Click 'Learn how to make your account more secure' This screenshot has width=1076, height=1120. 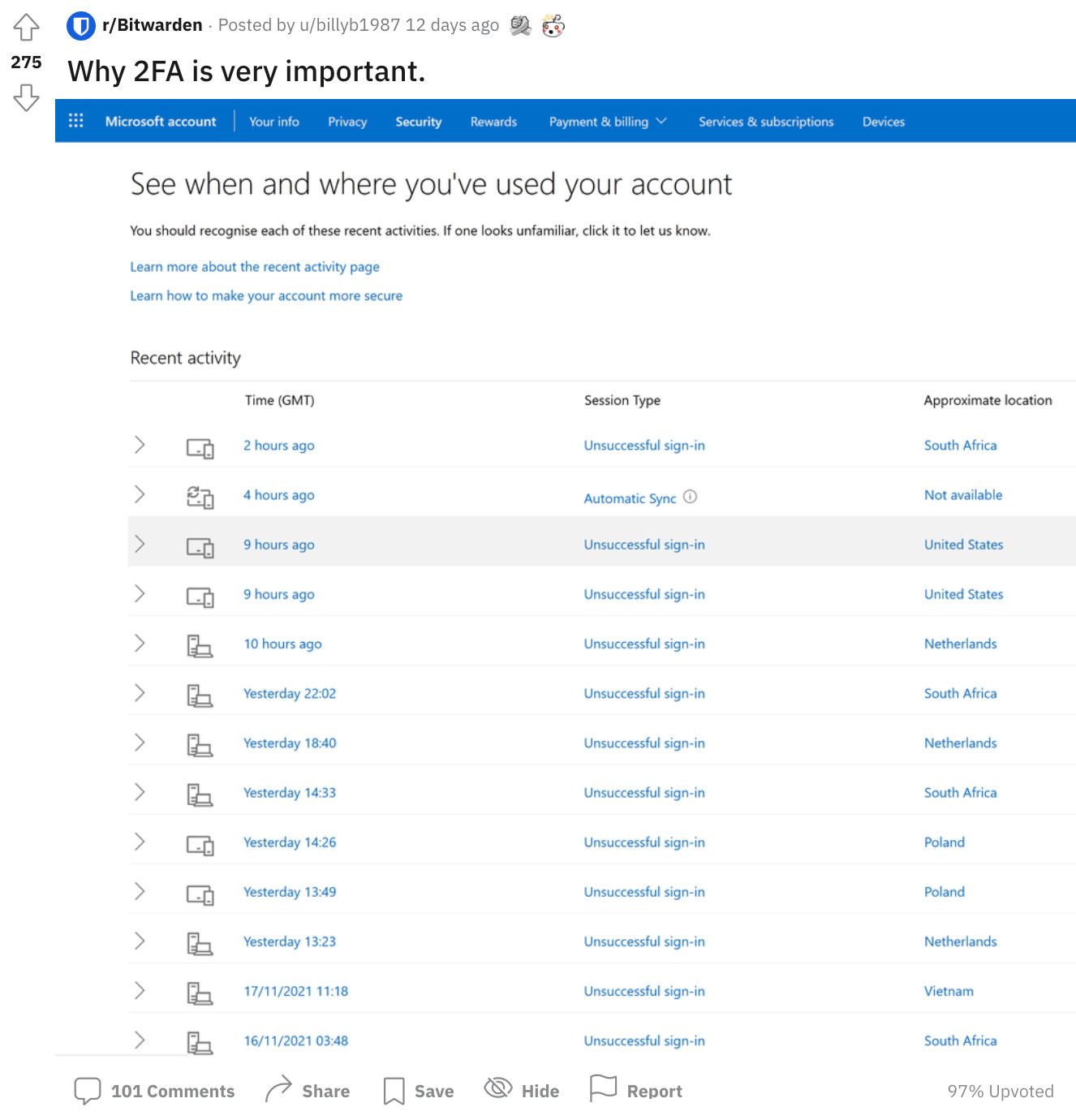[266, 295]
